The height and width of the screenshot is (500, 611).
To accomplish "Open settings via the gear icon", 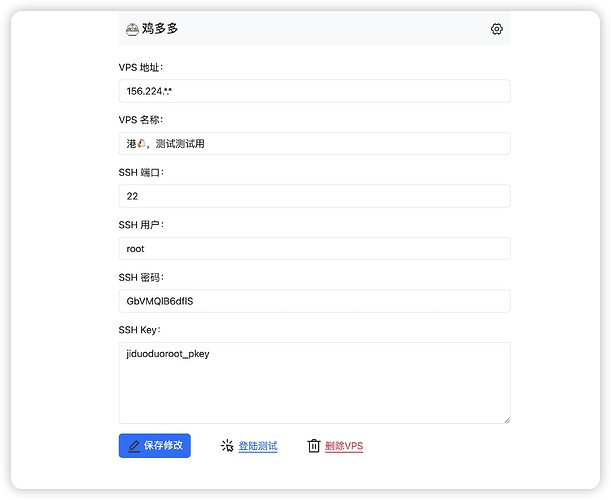I will tap(496, 29).
